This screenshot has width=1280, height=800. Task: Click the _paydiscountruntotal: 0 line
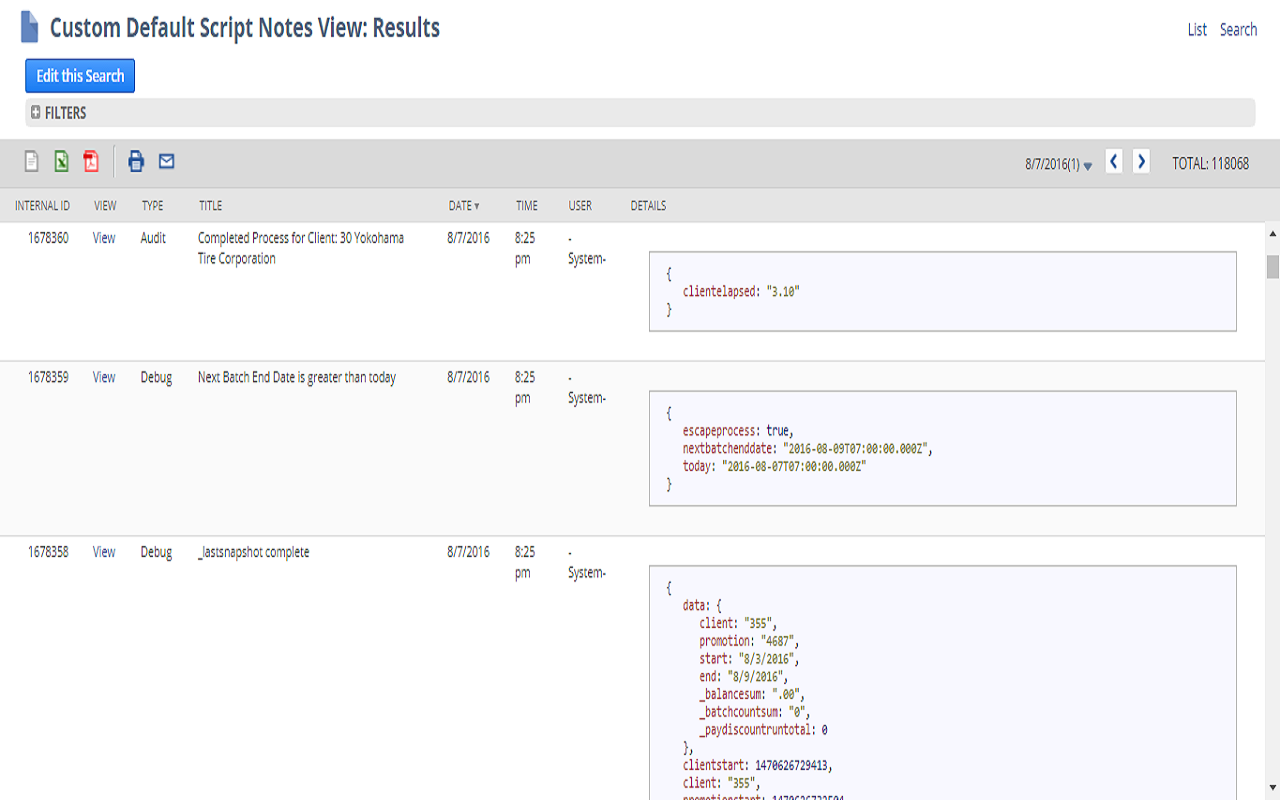[x=763, y=730]
